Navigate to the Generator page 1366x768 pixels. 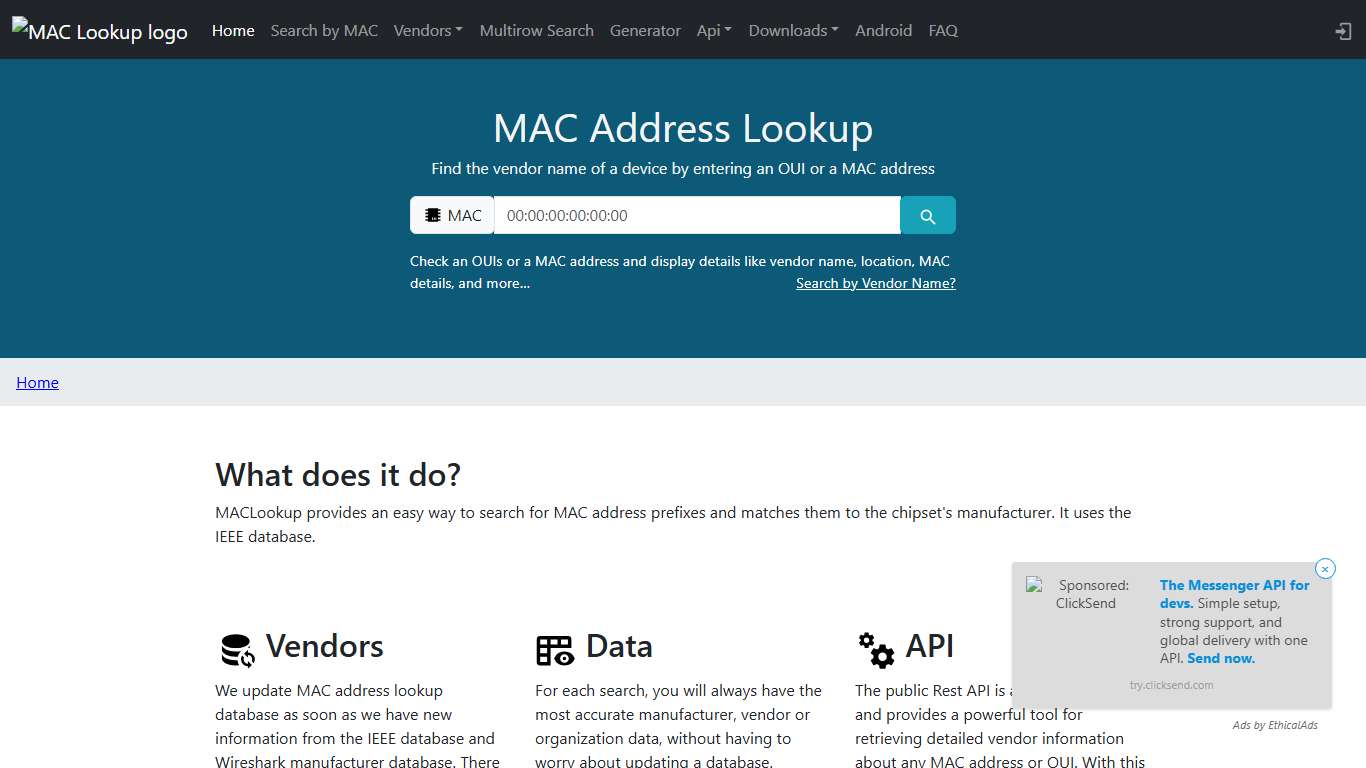[645, 30]
